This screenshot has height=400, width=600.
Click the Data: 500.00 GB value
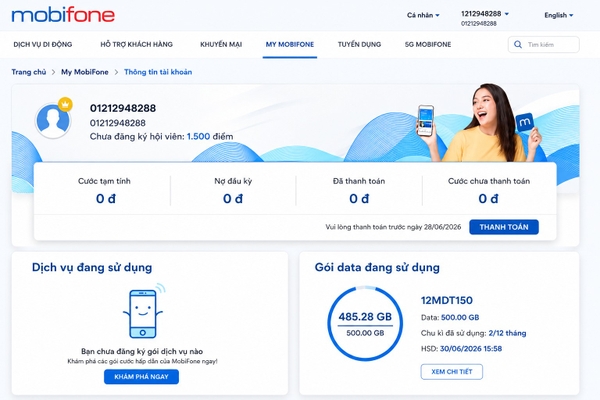[x=460, y=317]
